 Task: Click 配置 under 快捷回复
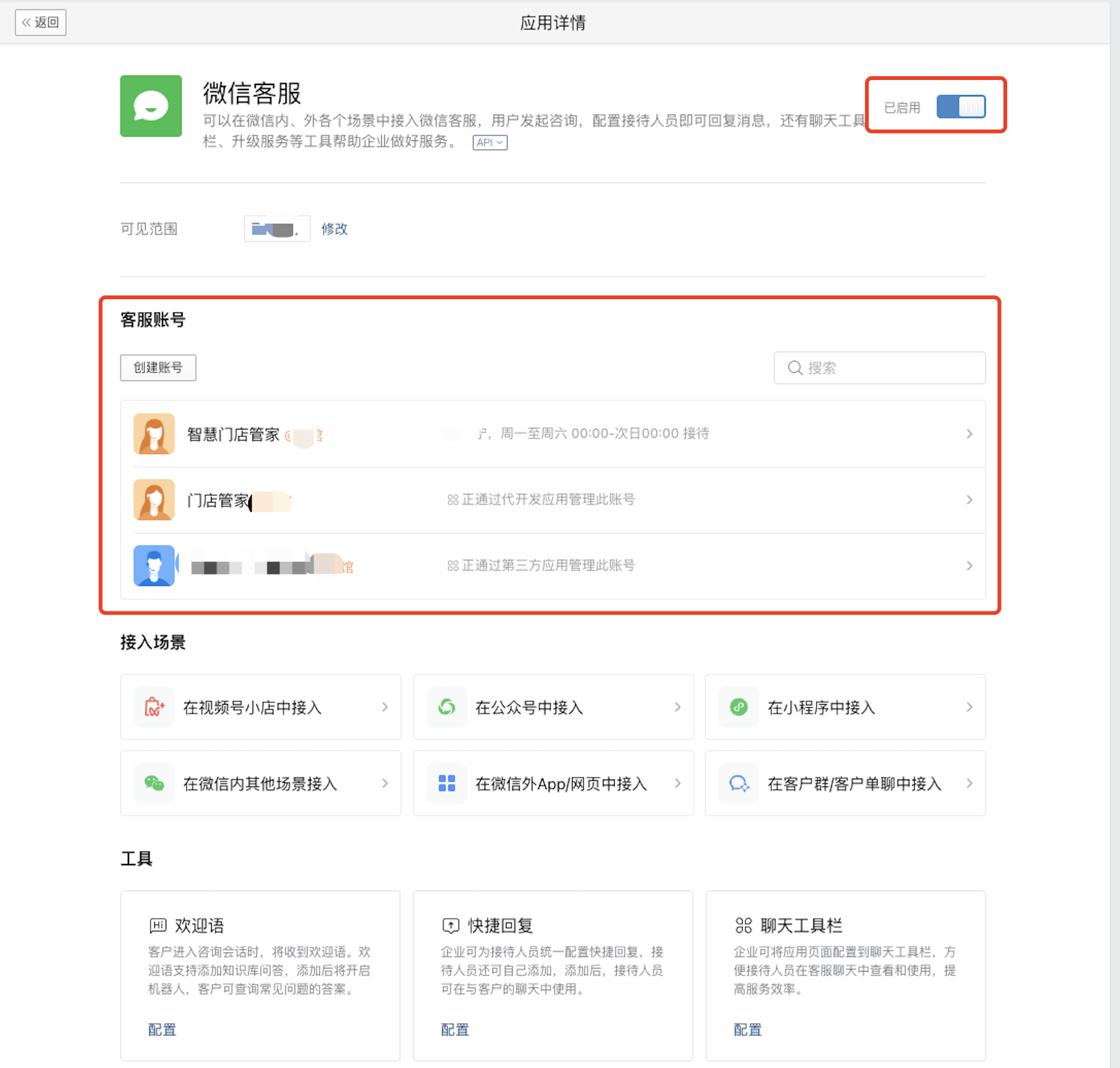pyautogui.click(x=455, y=1030)
